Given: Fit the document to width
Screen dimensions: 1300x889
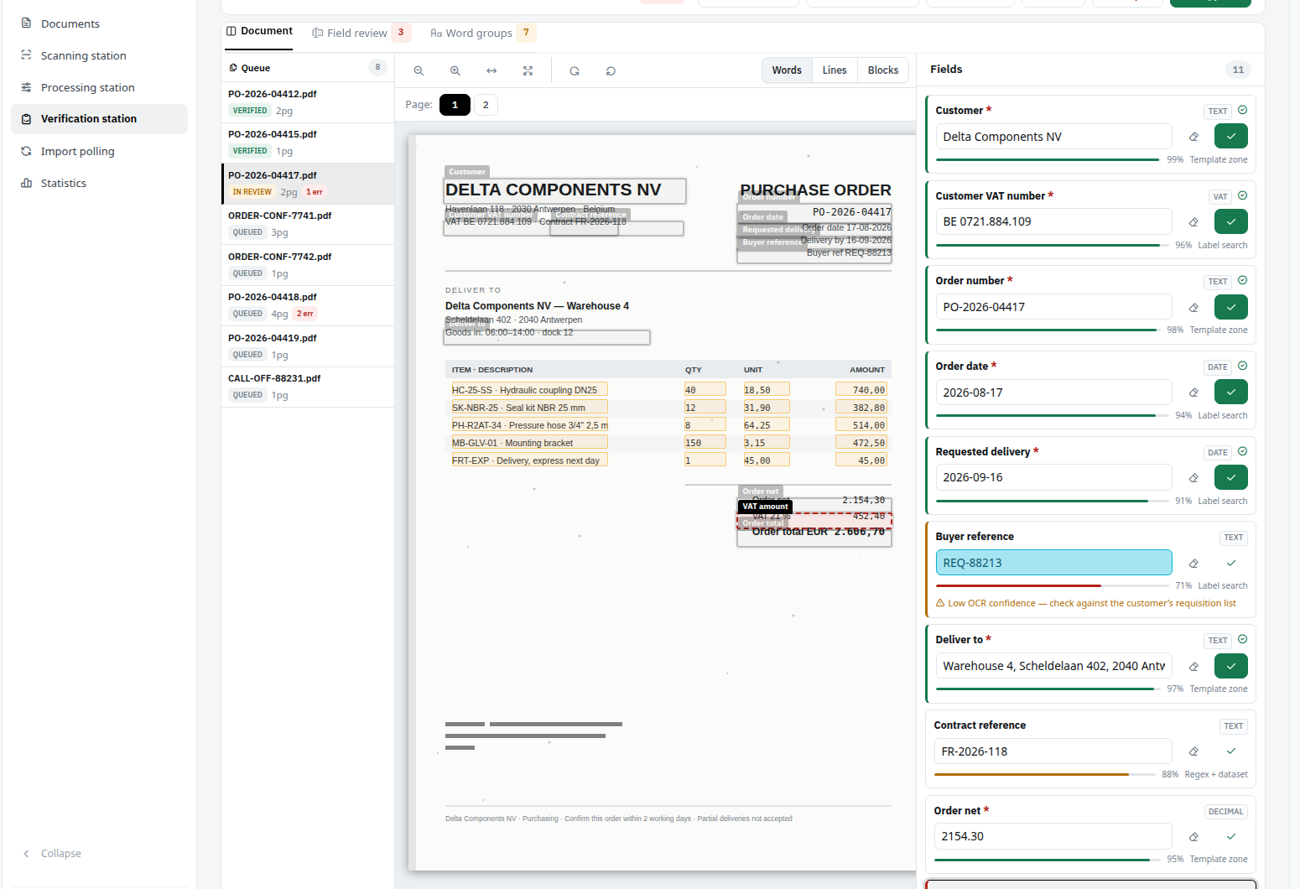Looking at the screenshot, I should pos(491,71).
